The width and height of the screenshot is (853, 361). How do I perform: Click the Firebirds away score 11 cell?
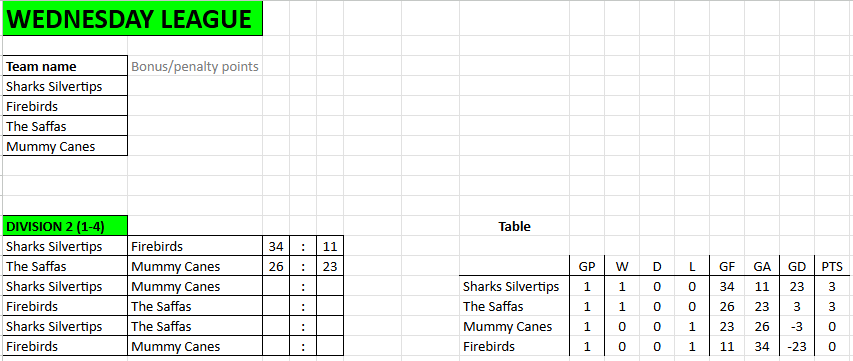click(x=330, y=246)
